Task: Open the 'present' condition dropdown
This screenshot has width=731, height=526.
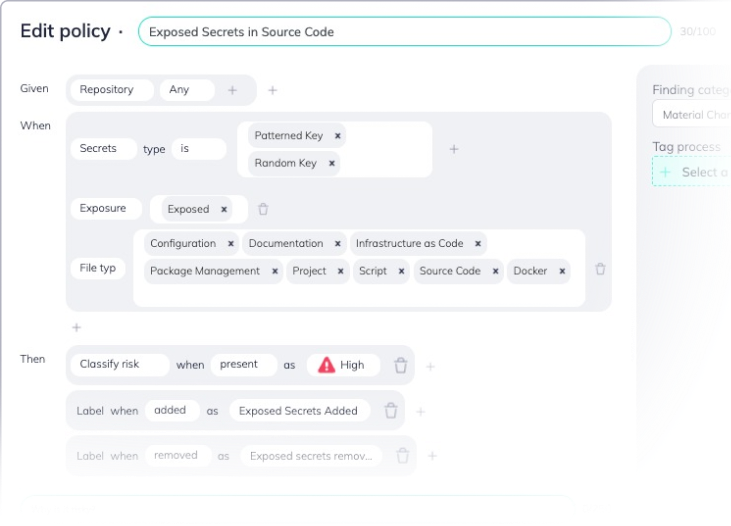Action: tap(243, 365)
